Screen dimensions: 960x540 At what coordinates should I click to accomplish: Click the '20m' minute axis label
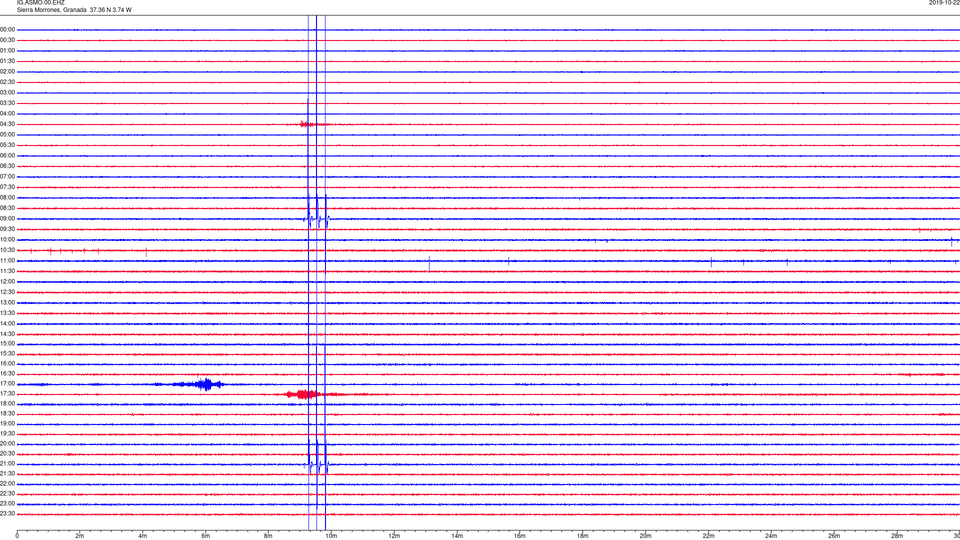pos(646,536)
